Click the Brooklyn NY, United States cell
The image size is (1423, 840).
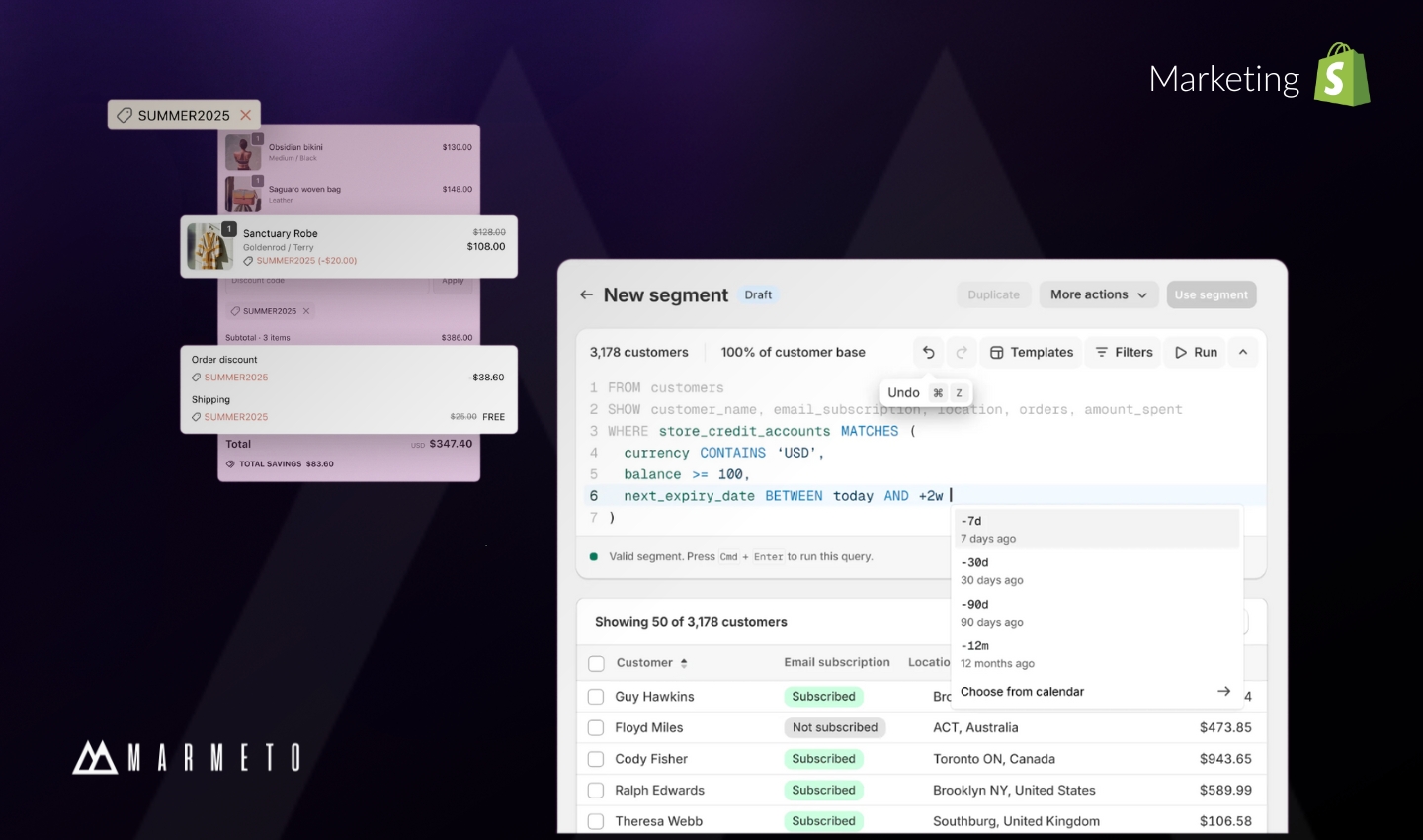point(1014,790)
